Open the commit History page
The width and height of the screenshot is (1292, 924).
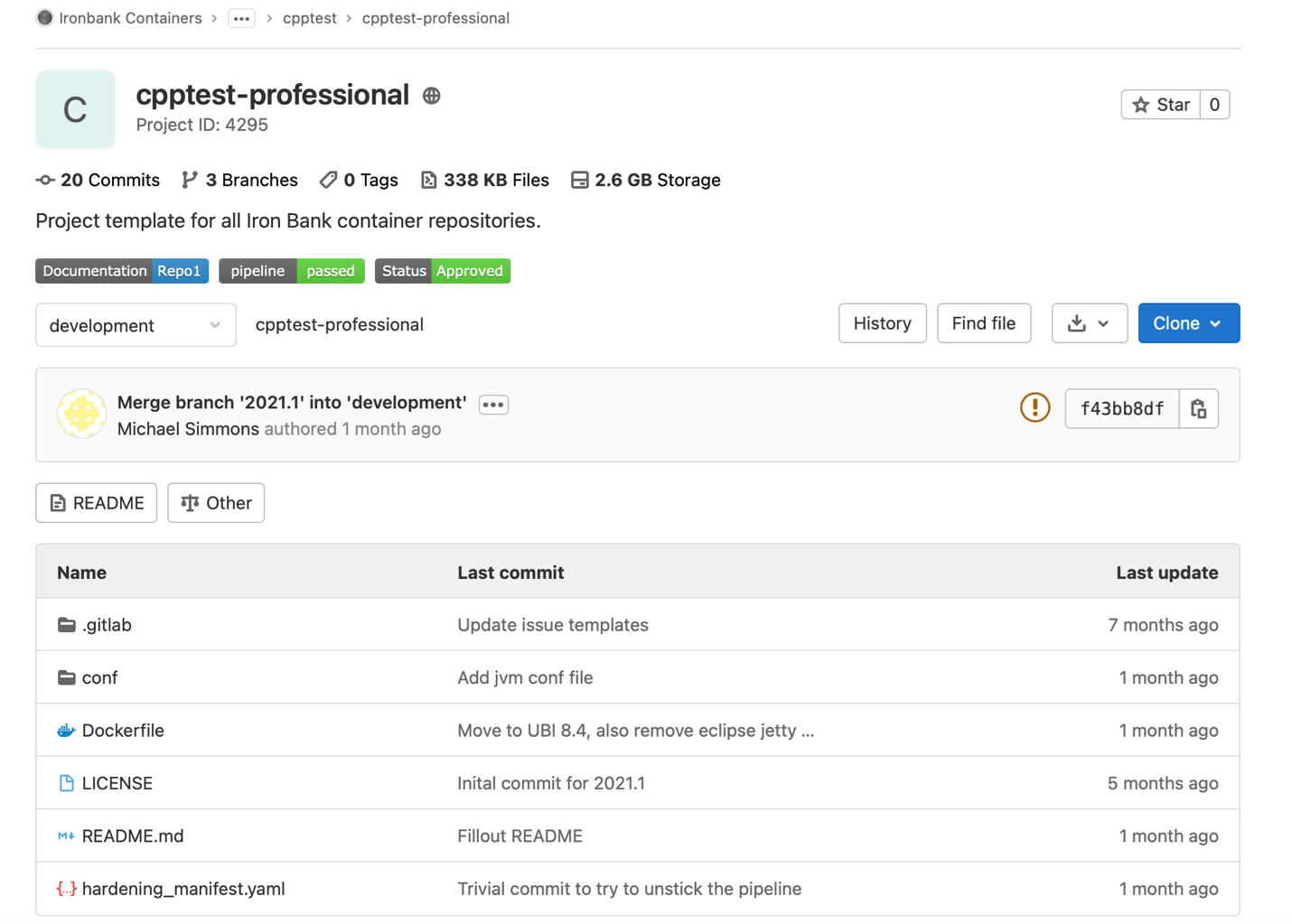click(x=882, y=322)
